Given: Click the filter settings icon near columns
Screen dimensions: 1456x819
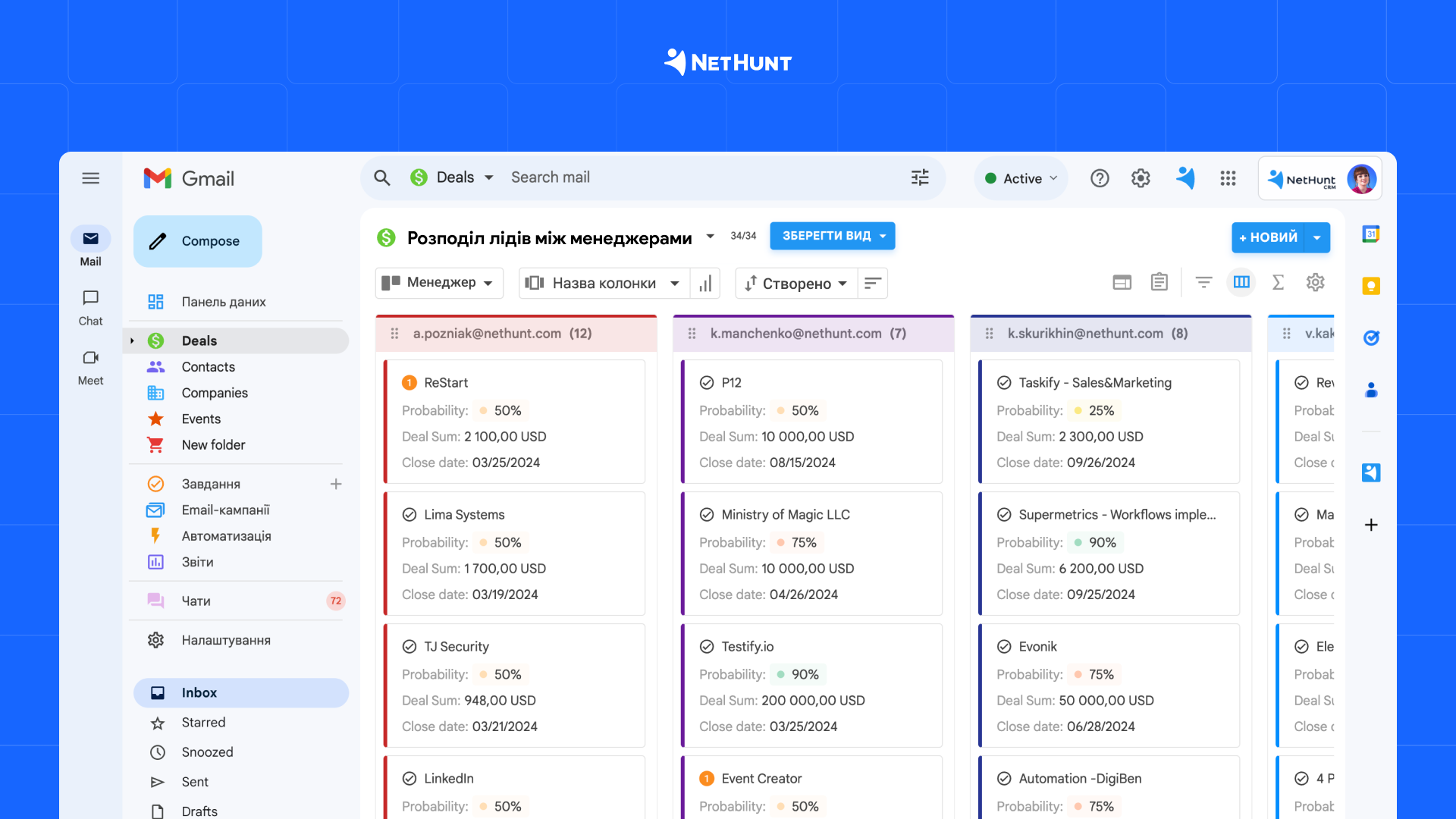Looking at the screenshot, I should click(x=1202, y=283).
